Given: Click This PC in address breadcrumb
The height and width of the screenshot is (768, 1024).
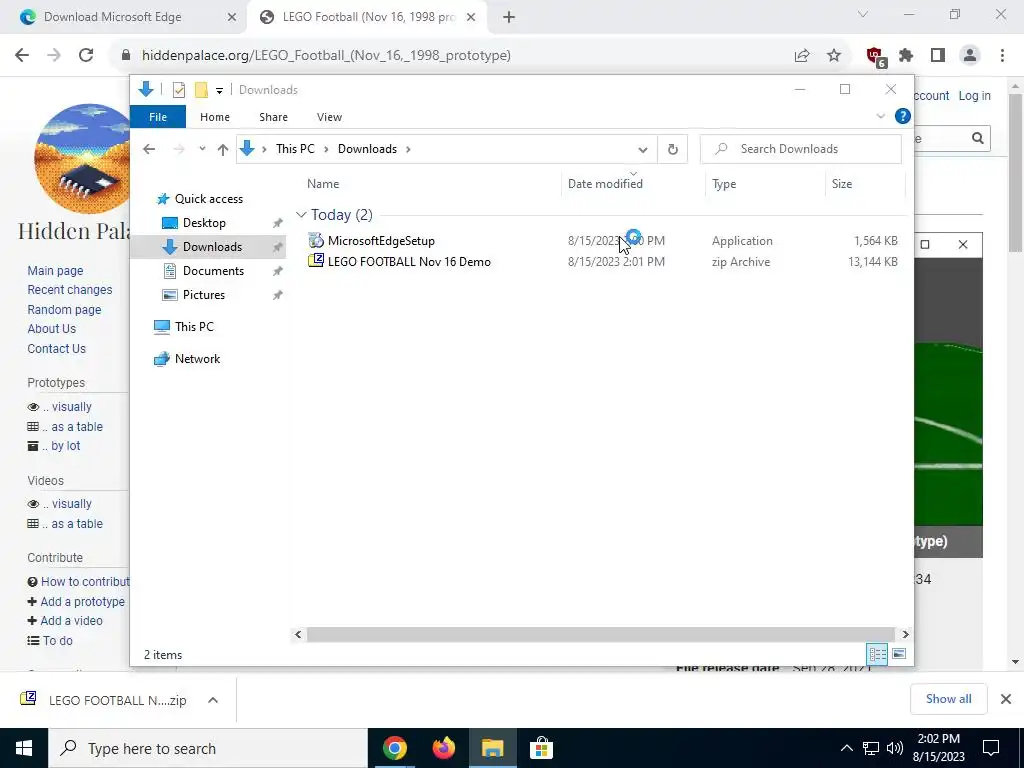Looking at the screenshot, I should point(295,149).
